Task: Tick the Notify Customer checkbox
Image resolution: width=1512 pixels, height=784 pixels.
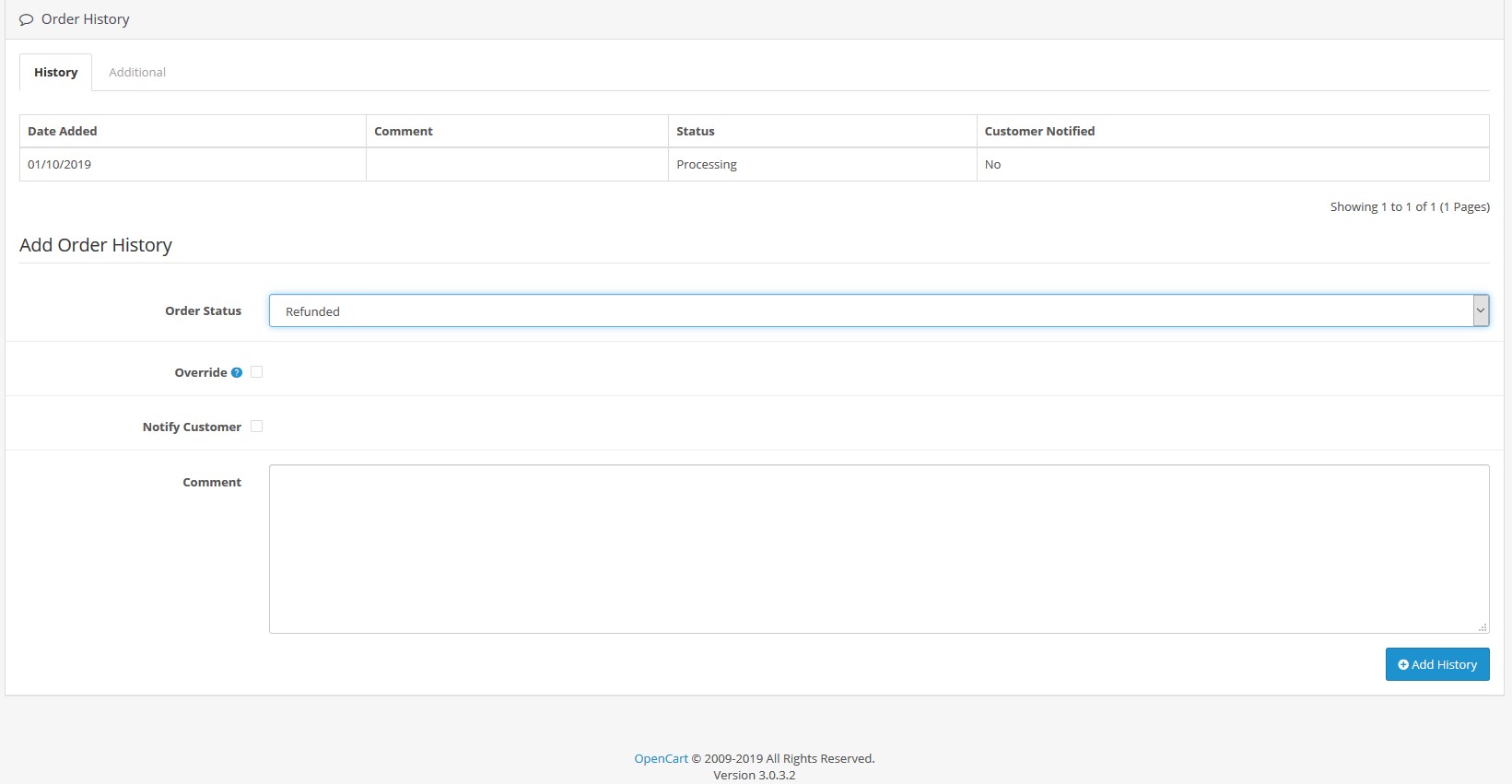Action: click(257, 427)
